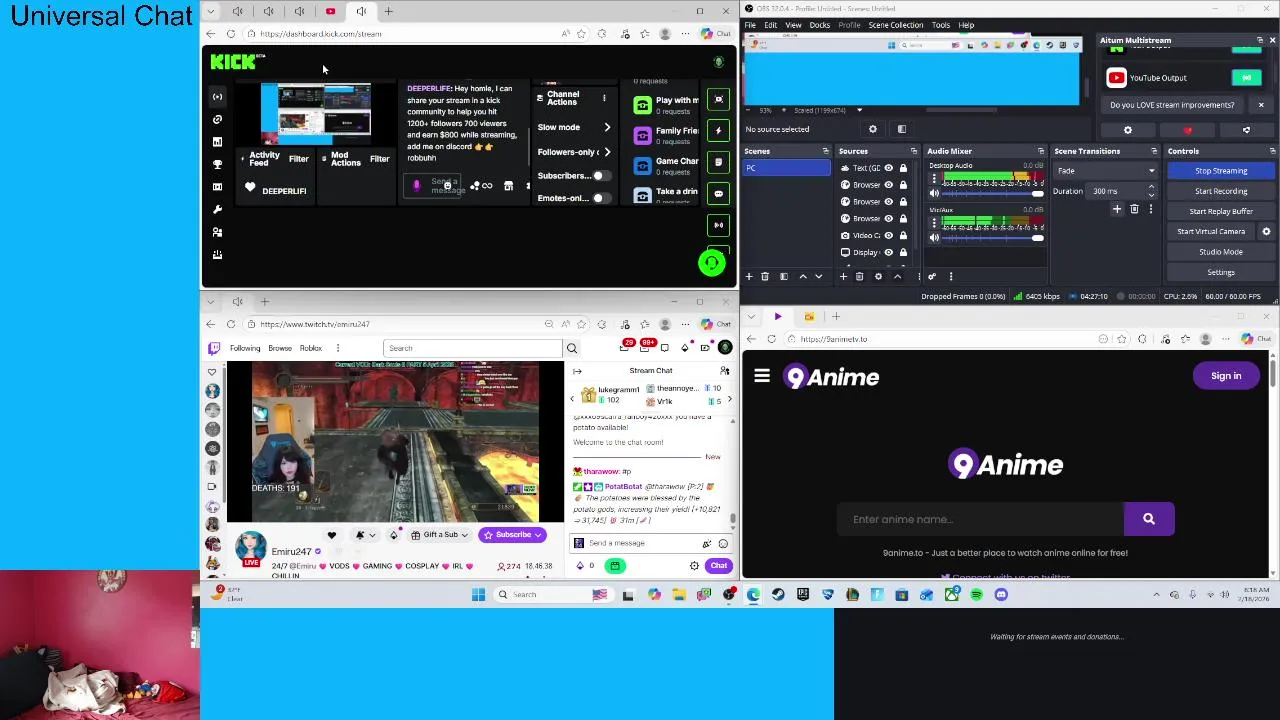Open OBS Audio Mixer advanced properties gears icon

tap(931, 276)
